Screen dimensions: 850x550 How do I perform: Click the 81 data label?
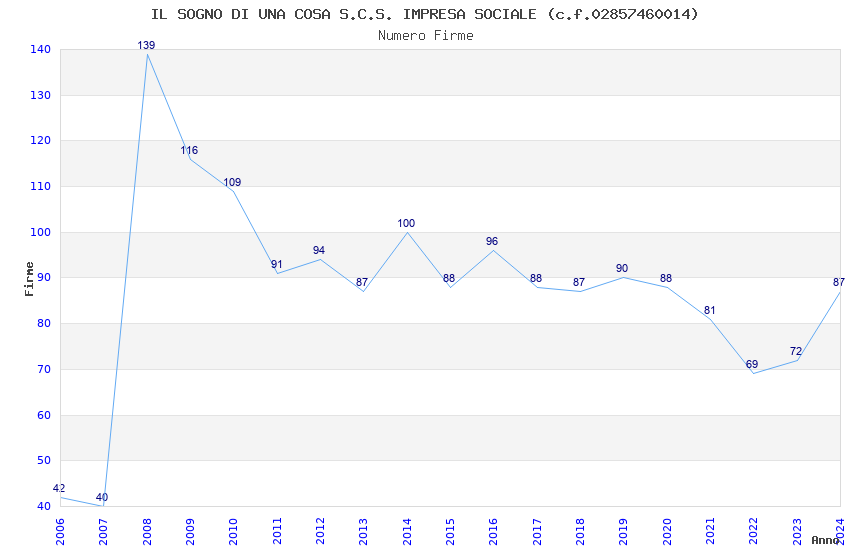pyautogui.click(x=710, y=310)
